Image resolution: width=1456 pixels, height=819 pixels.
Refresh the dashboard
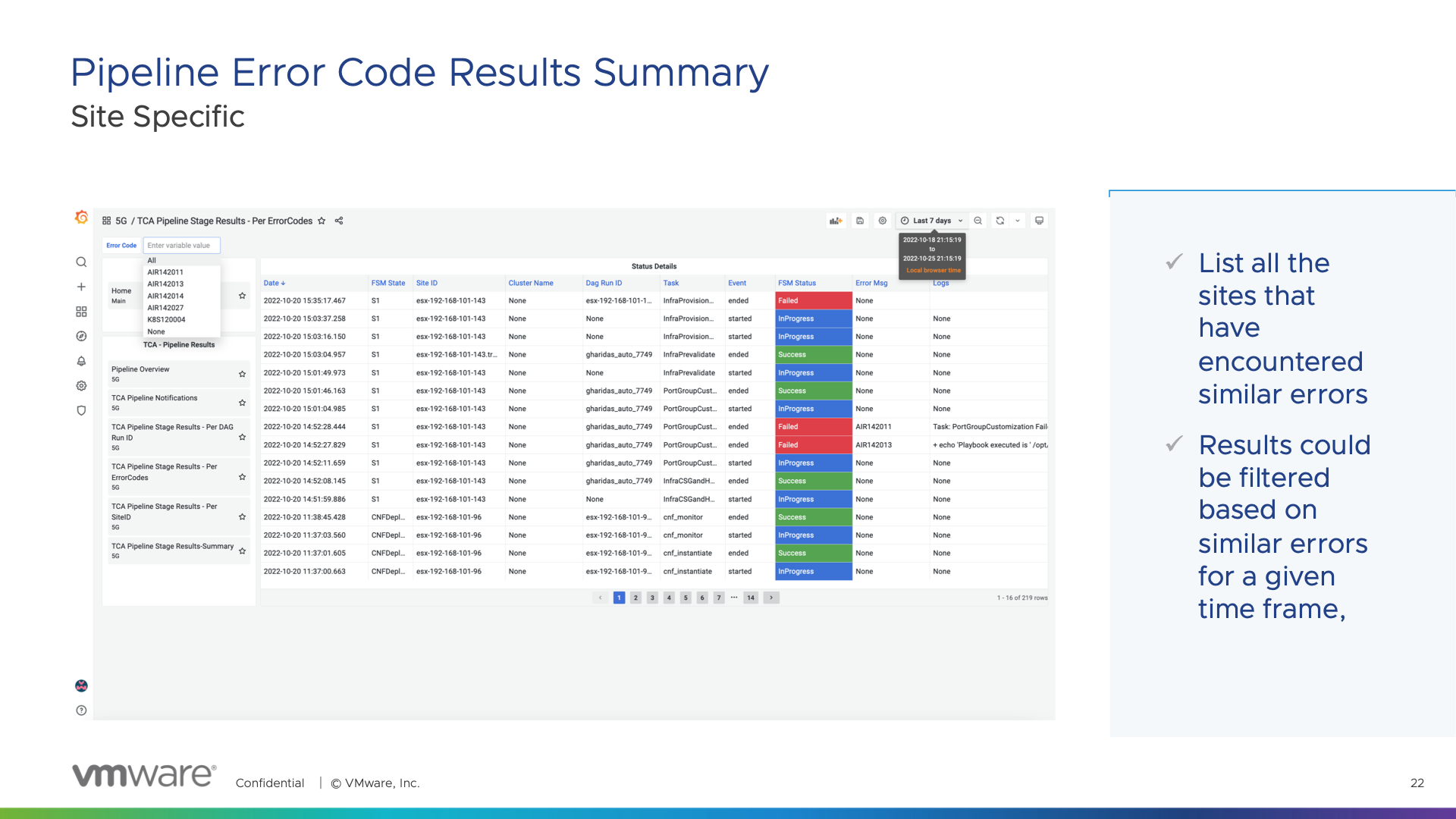click(1000, 221)
